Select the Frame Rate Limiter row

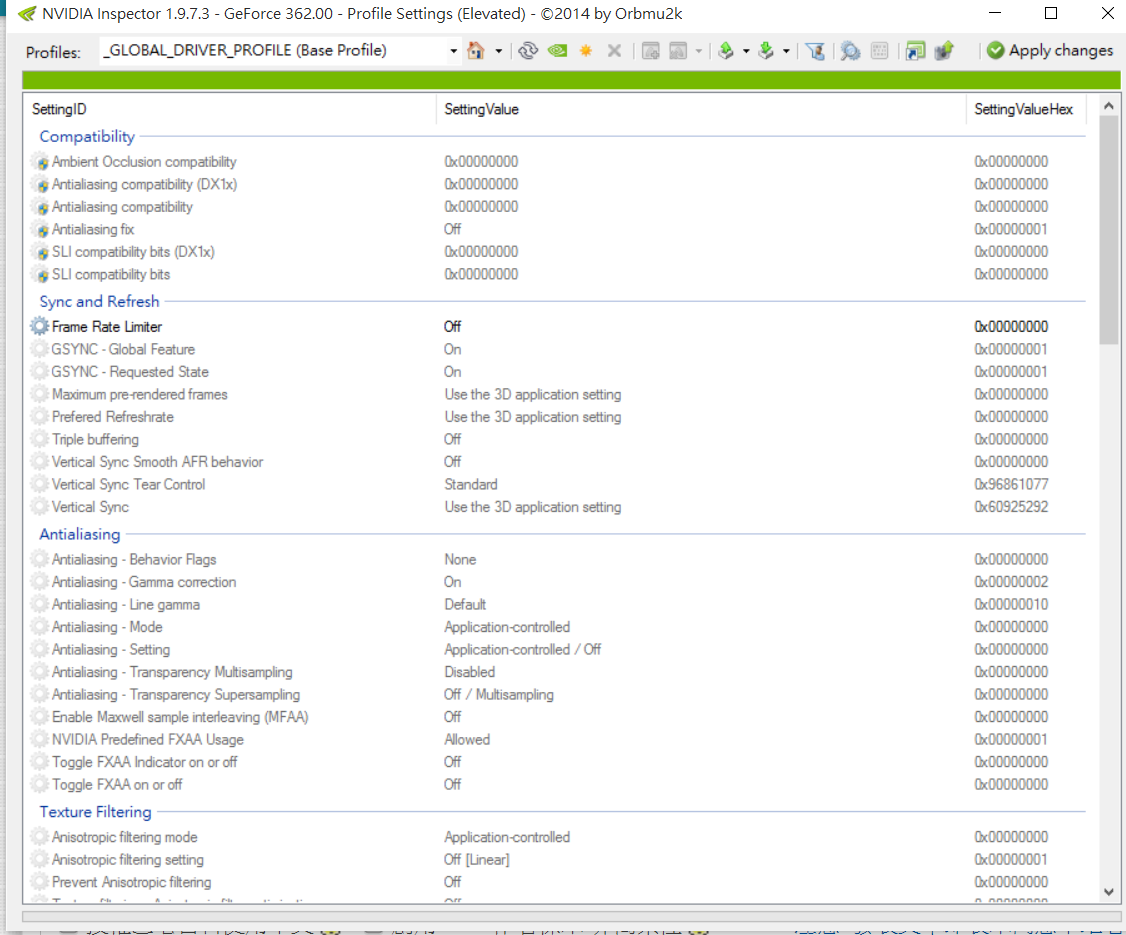(557, 327)
